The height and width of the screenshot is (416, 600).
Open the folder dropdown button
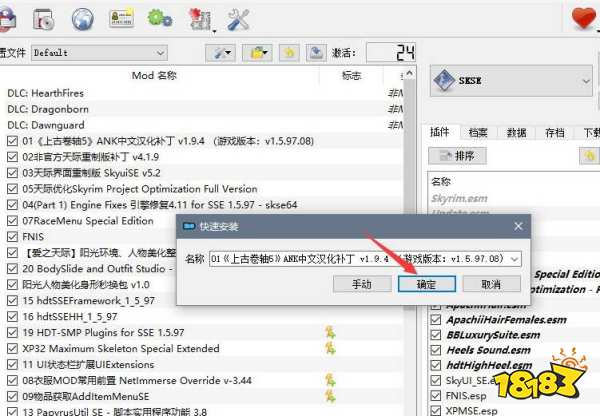pos(257,53)
